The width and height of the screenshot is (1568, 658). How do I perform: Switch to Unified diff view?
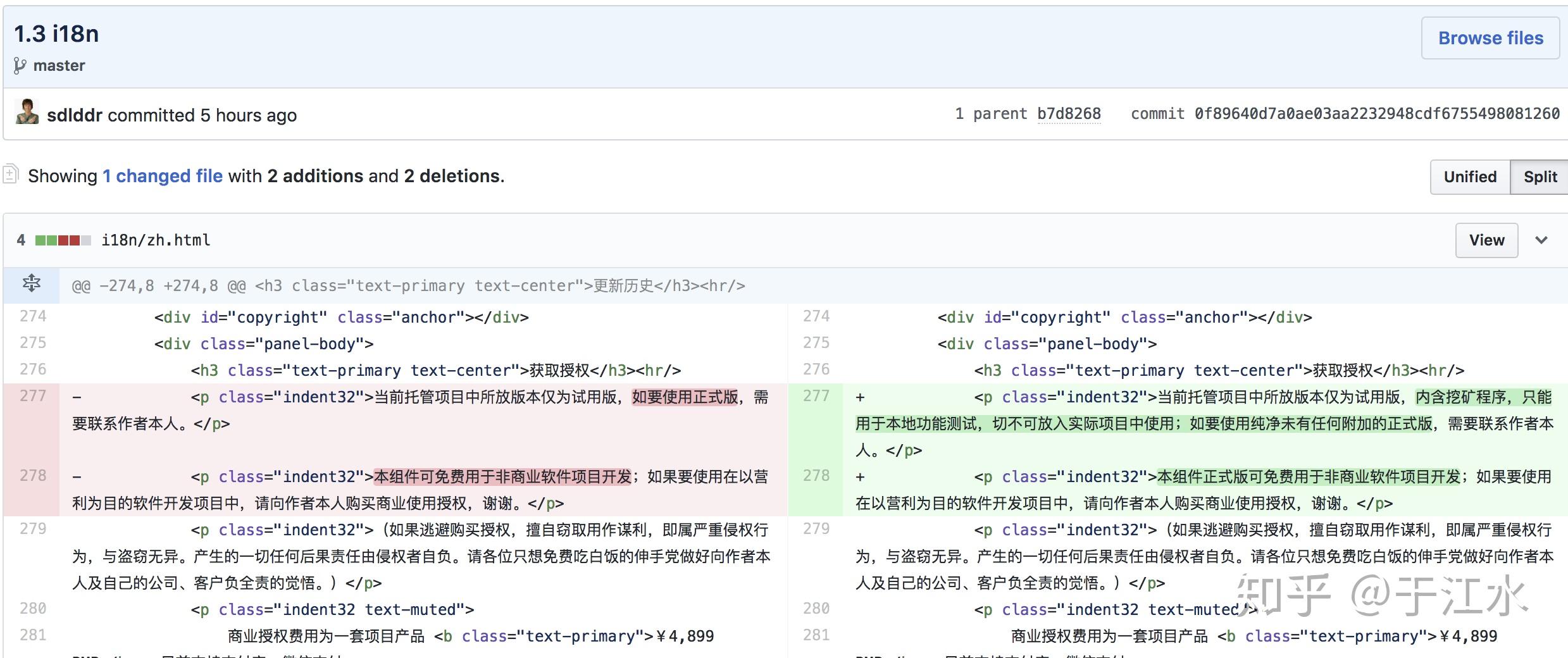[x=1470, y=177]
